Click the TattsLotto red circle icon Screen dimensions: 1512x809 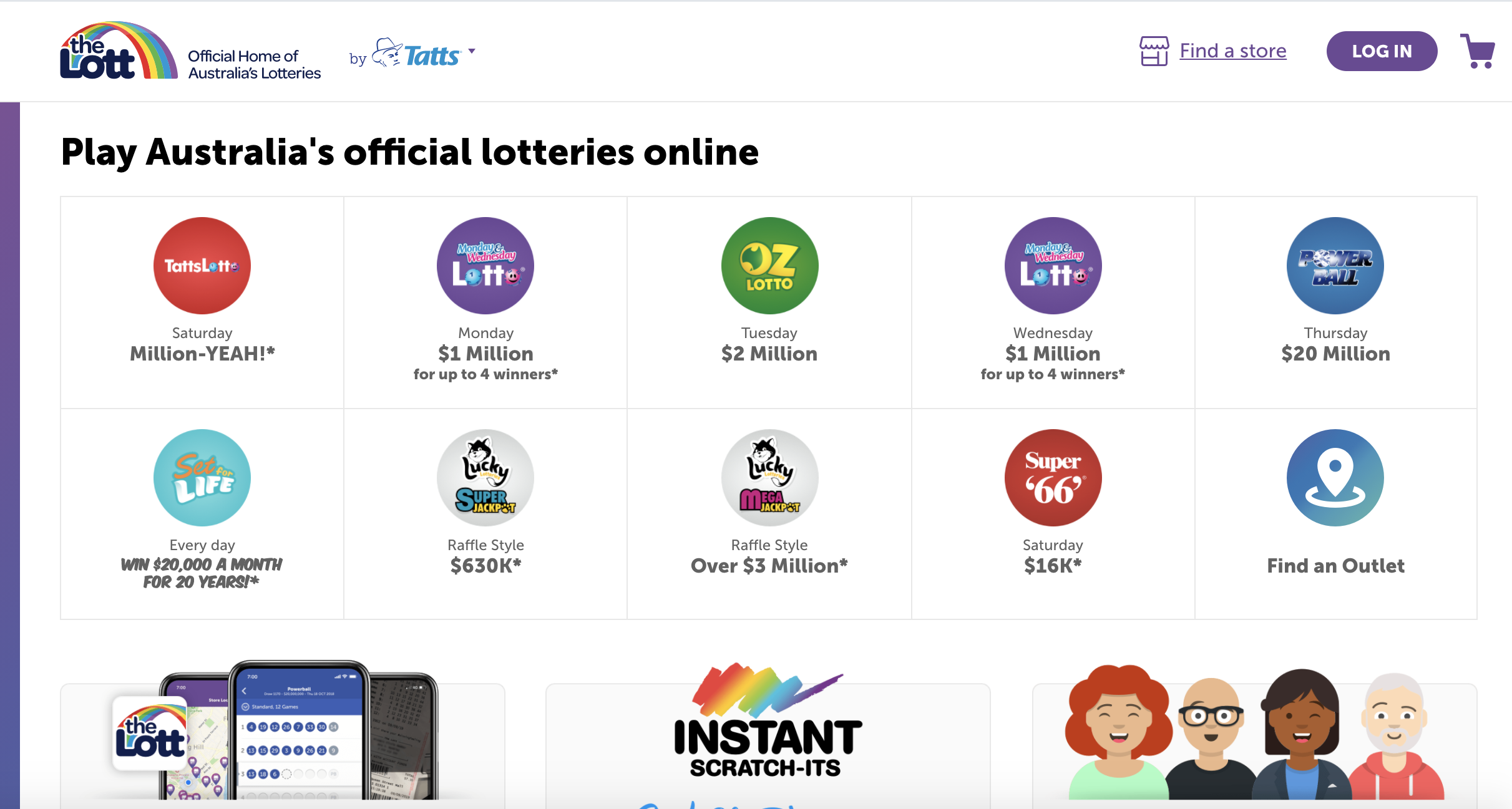click(202, 266)
